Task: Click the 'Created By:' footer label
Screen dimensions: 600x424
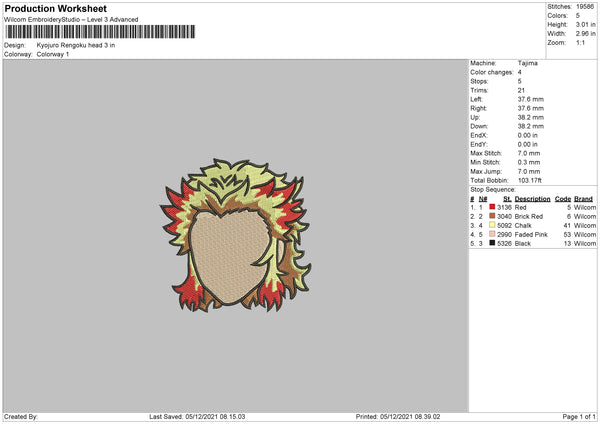Action: point(21,417)
